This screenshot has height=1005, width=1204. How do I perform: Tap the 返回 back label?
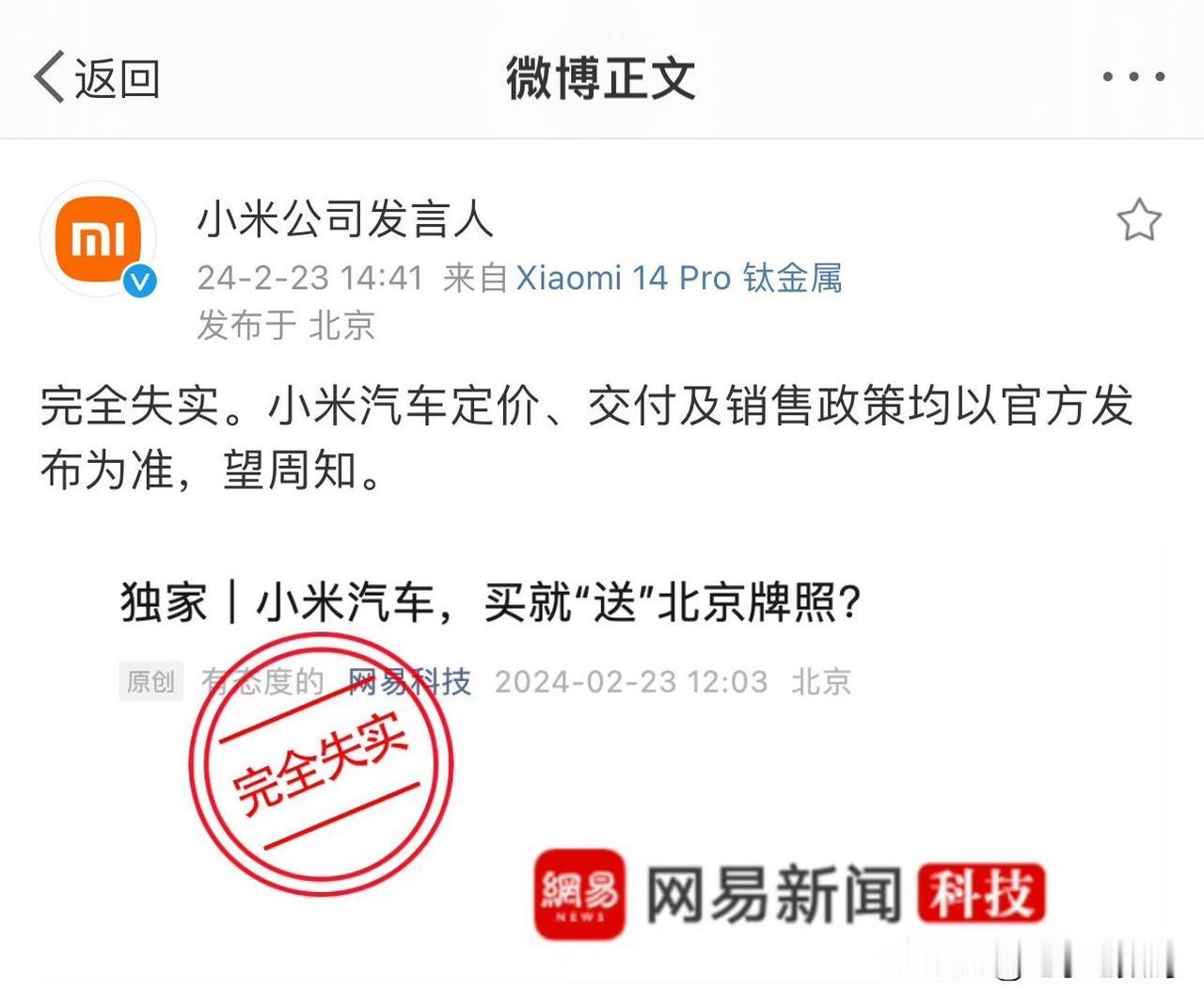[118, 78]
